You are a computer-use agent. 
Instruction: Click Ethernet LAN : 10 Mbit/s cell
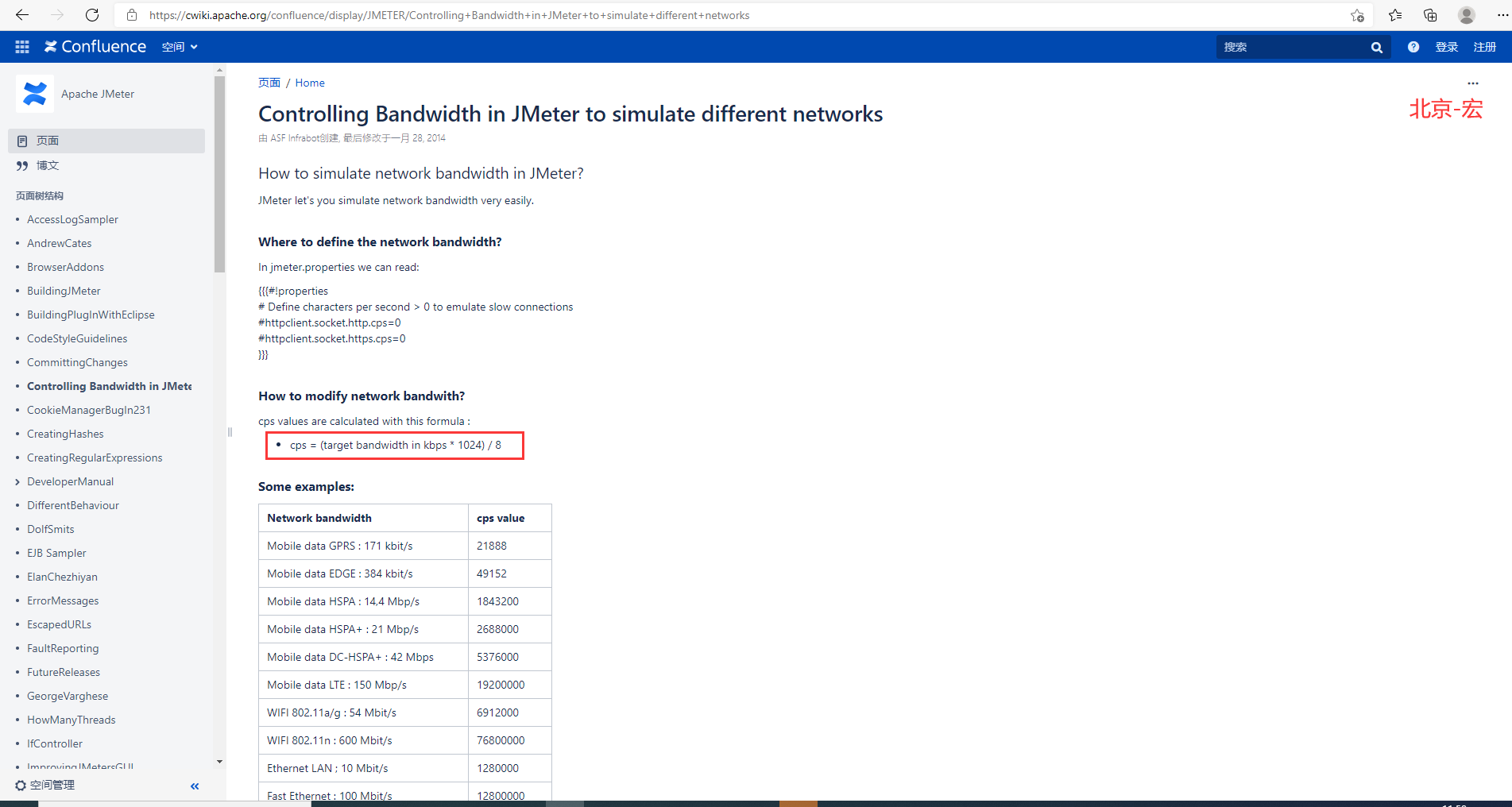(x=363, y=768)
